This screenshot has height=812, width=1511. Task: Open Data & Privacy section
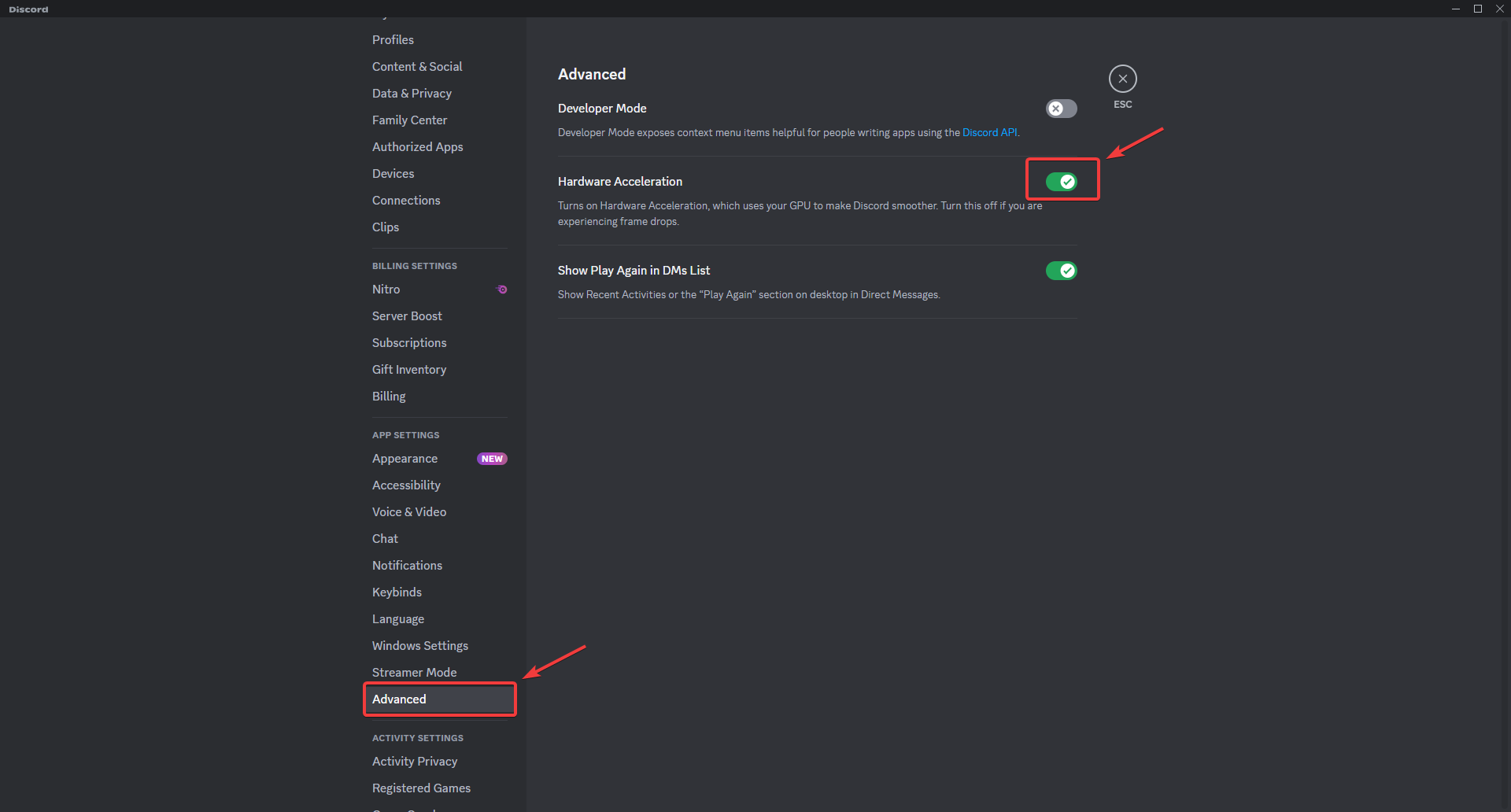[x=412, y=94]
